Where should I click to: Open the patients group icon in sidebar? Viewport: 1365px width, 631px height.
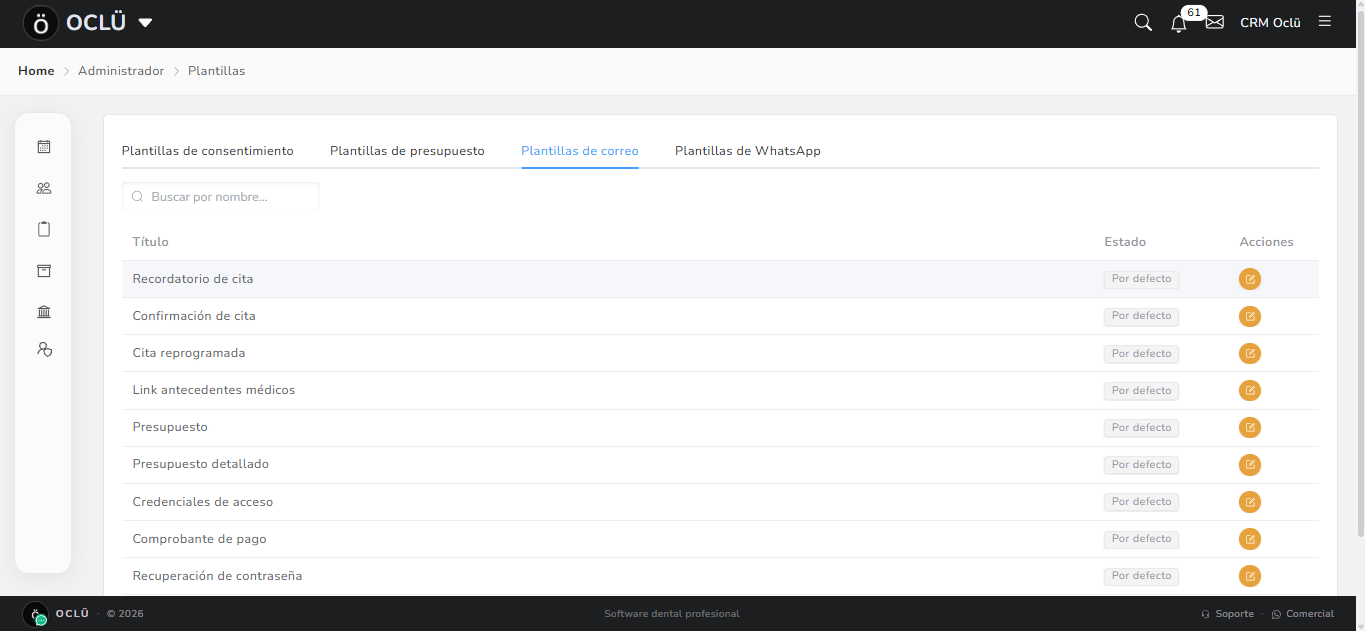[43, 188]
